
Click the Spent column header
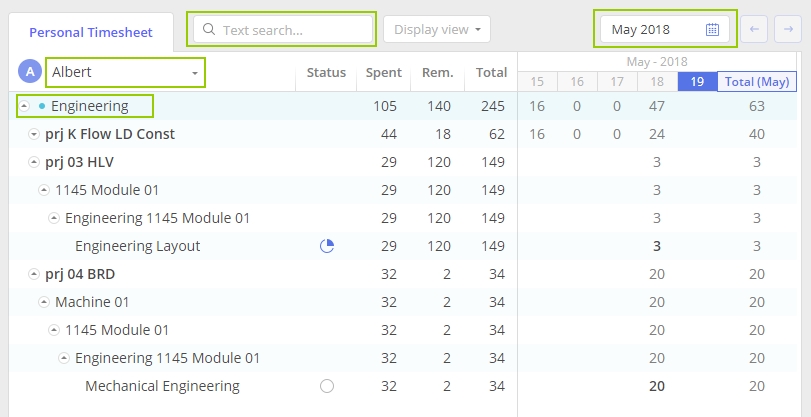pos(384,73)
